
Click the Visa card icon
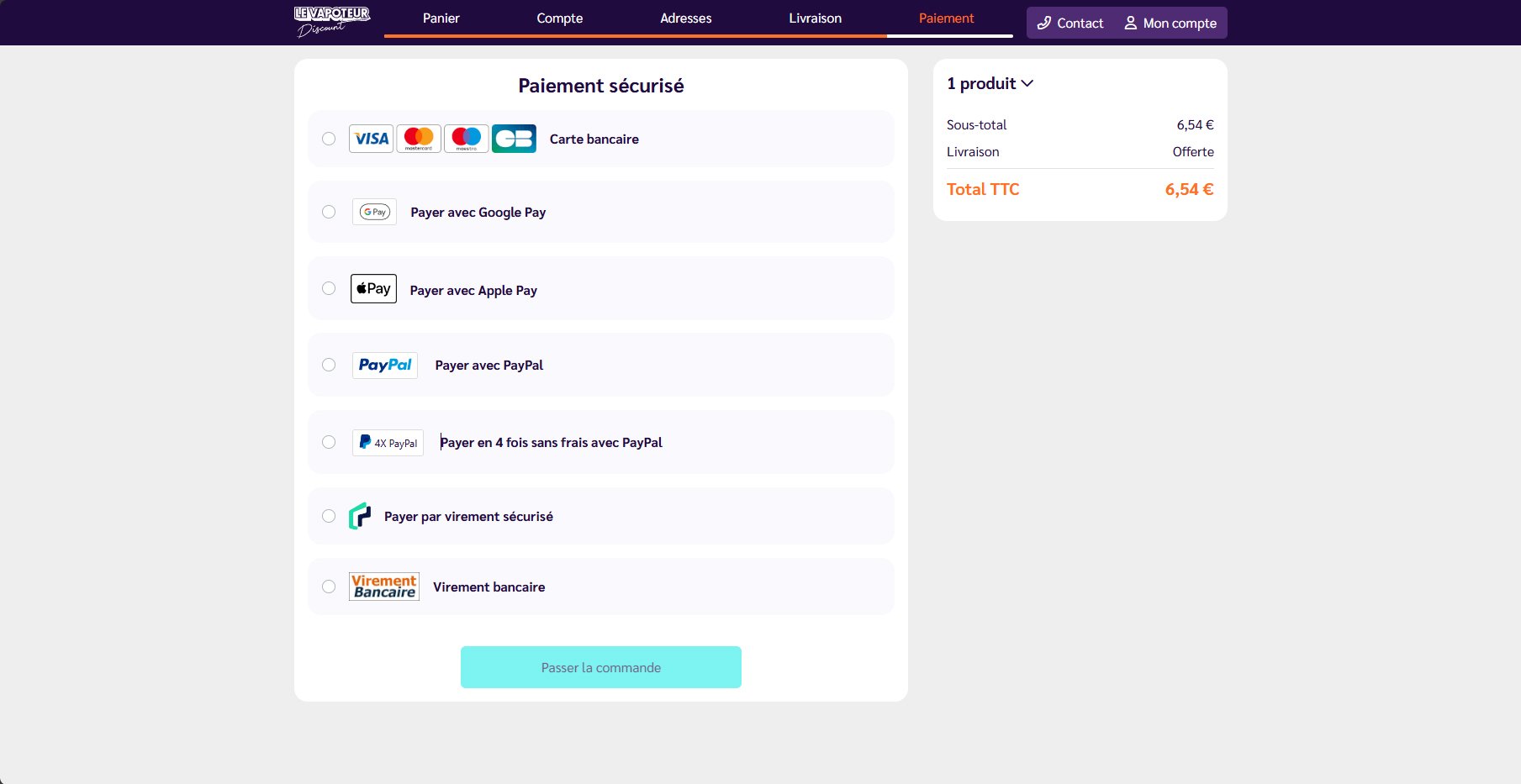(x=371, y=139)
